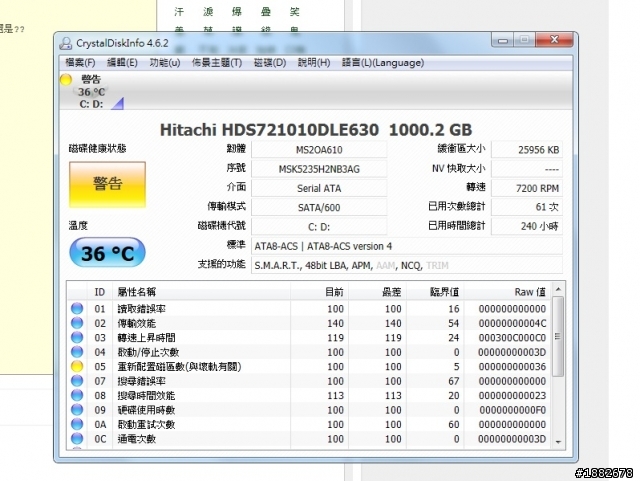Close the CrystalDiskInfo window

coord(554,40)
